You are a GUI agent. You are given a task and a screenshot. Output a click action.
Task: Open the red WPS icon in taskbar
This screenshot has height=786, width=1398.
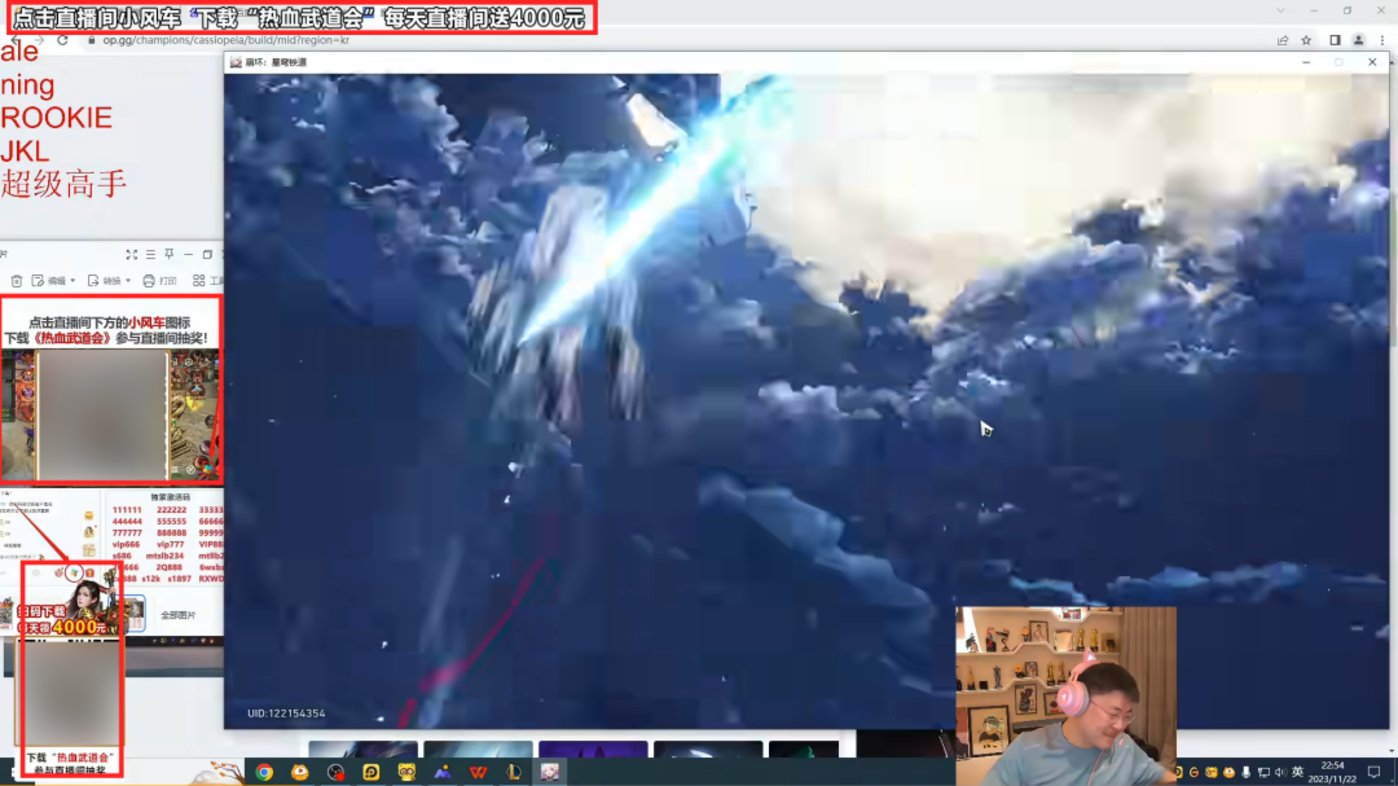(479, 772)
